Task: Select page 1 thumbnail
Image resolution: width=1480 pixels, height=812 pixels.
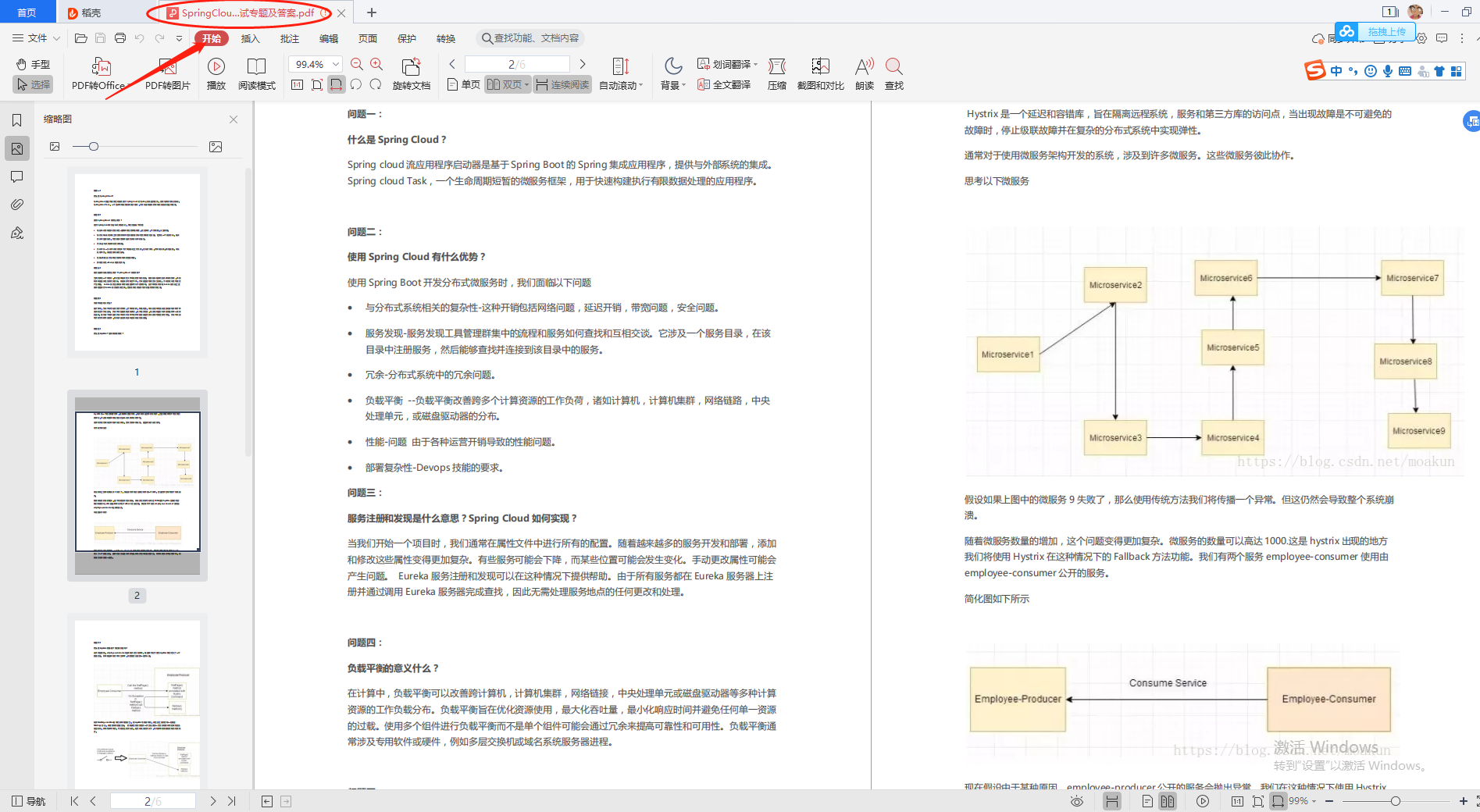Action: 137,262
